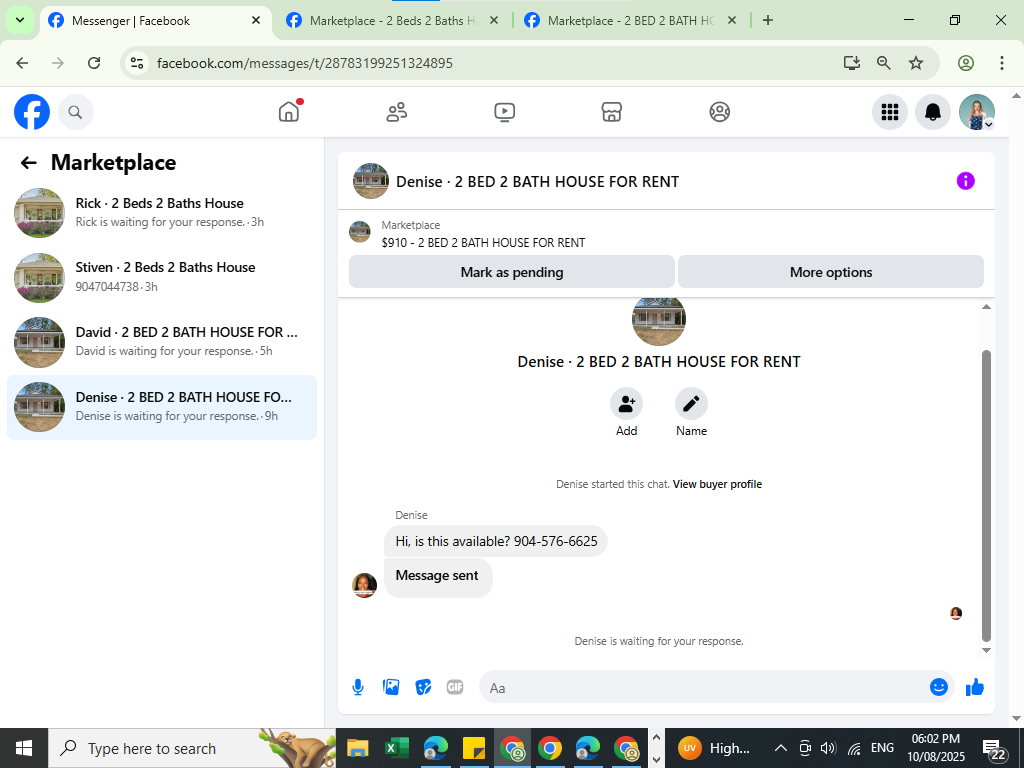Open Facebook search magnifier
Image resolution: width=1024 pixels, height=768 pixels.
click(x=75, y=112)
